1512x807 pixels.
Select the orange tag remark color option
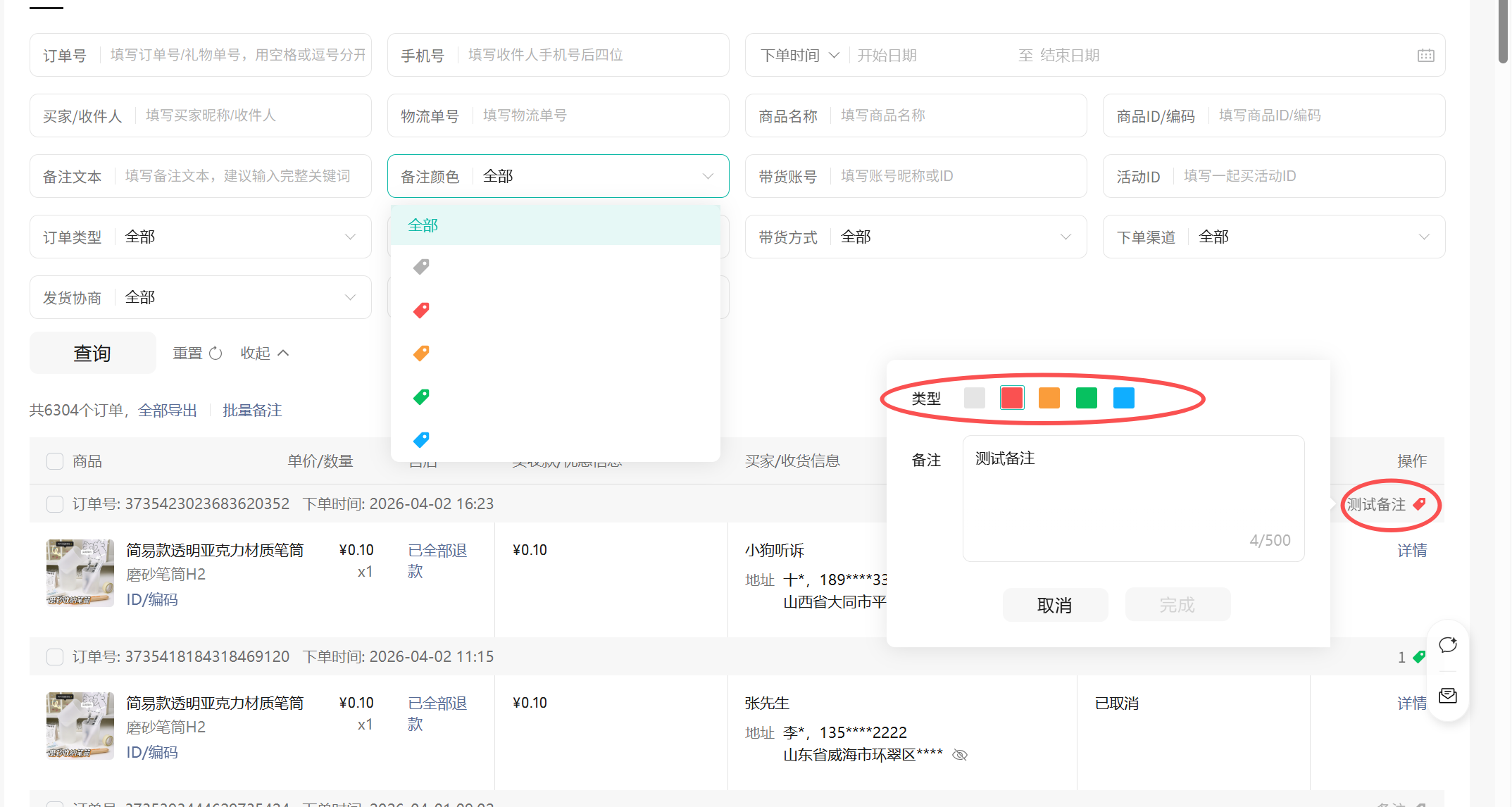tap(421, 354)
